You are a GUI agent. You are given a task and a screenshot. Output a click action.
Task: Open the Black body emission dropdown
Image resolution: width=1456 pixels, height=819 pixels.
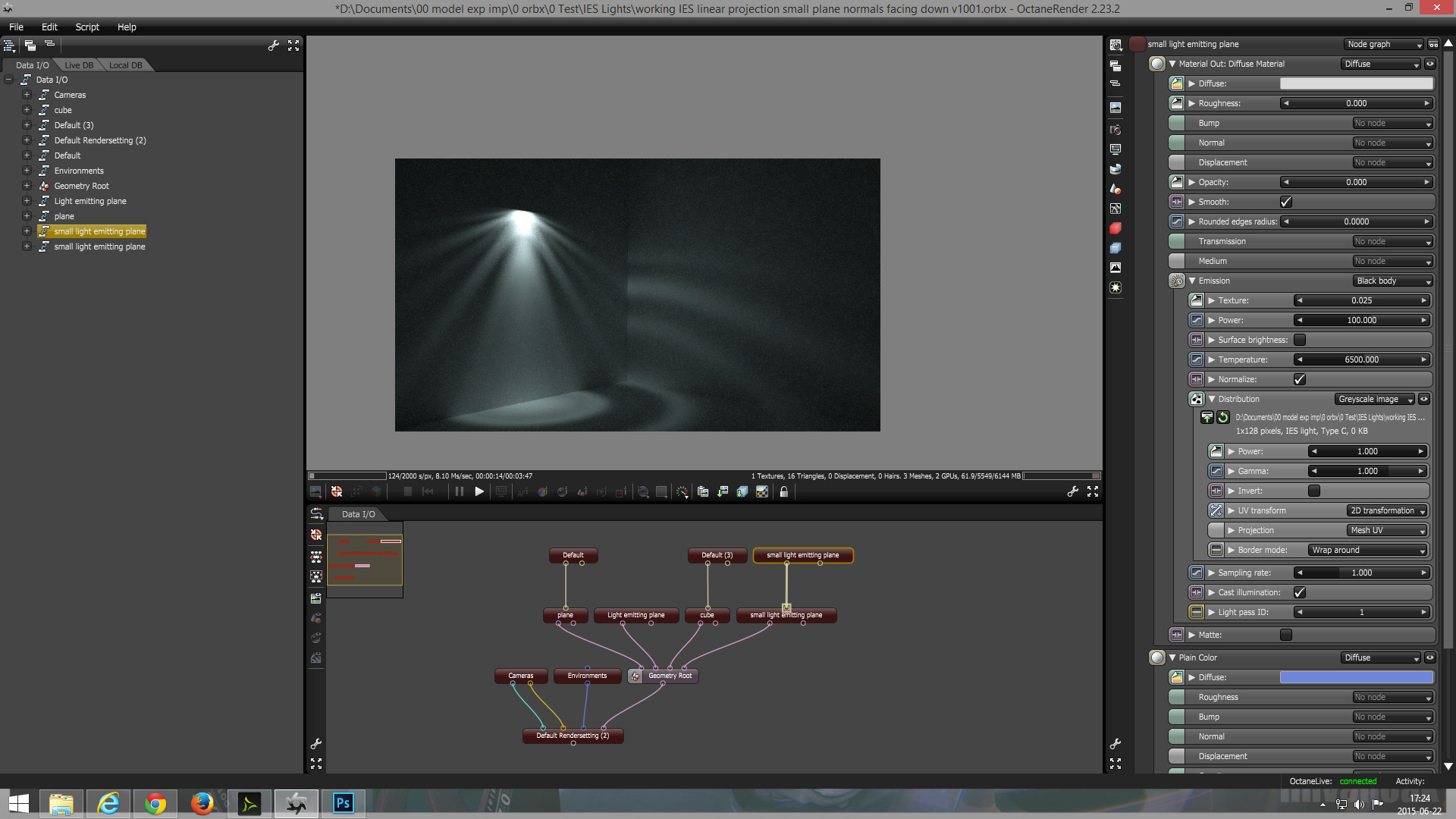(x=1393, y=281)
